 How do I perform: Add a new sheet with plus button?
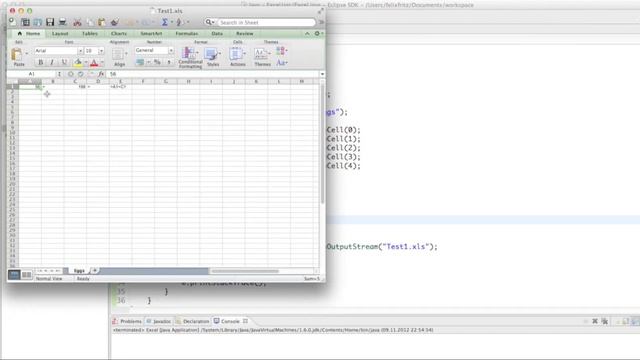[x=95, y=270]
